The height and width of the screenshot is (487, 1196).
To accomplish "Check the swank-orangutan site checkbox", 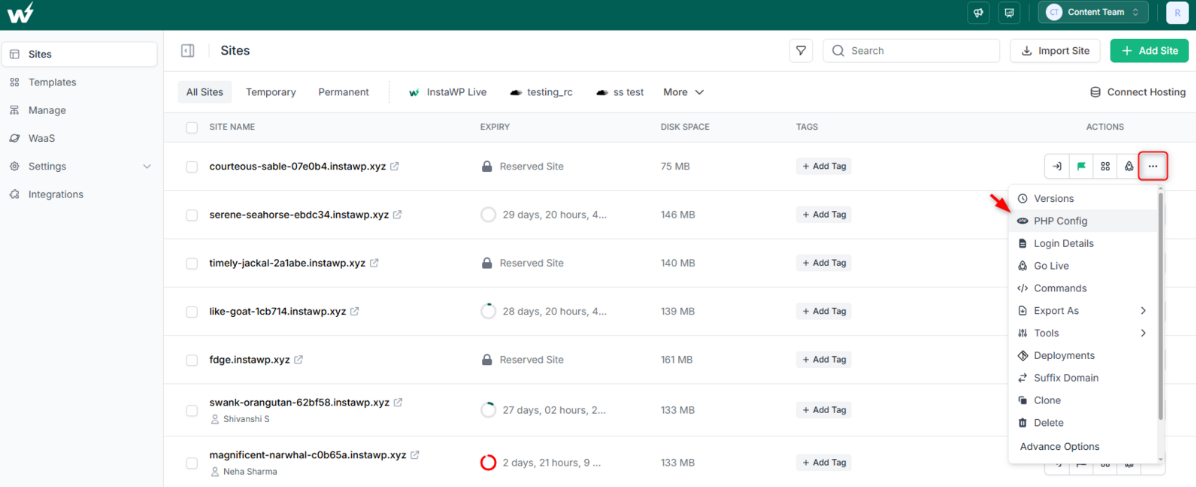I will pos(192,410).
